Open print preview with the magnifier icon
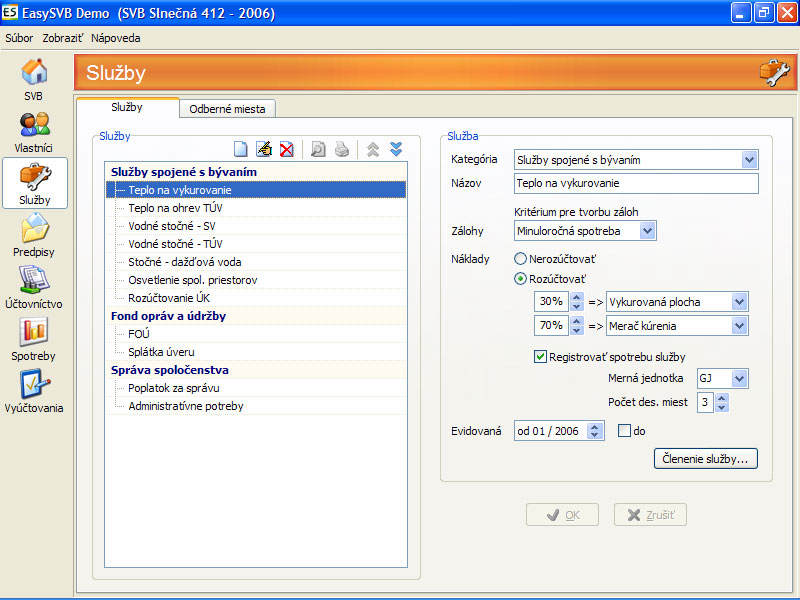Screen dimensions: 800x600 point(318,149)
